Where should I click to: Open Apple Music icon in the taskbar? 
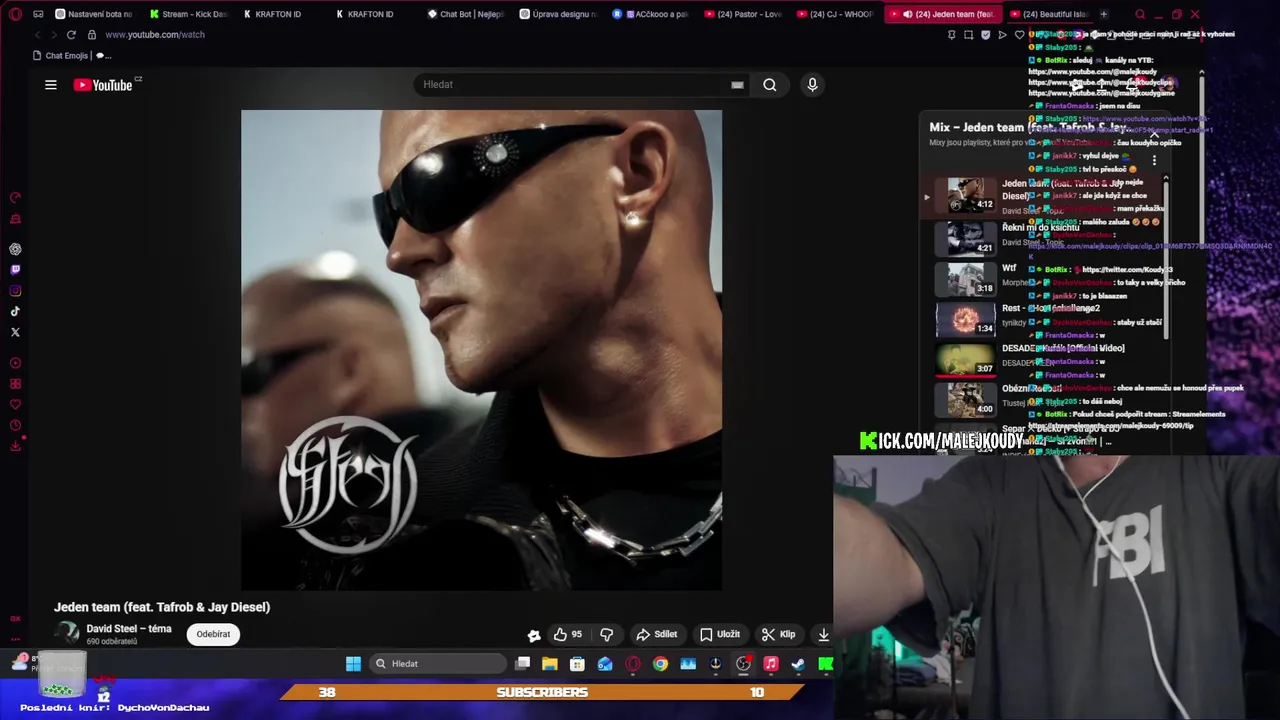[x=771, y=664]
